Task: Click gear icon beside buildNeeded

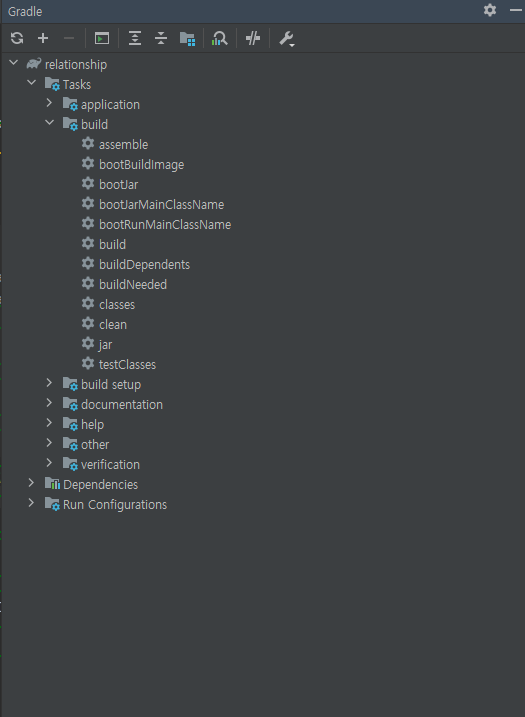Action: pyautogui.click(x=88, y=284)
